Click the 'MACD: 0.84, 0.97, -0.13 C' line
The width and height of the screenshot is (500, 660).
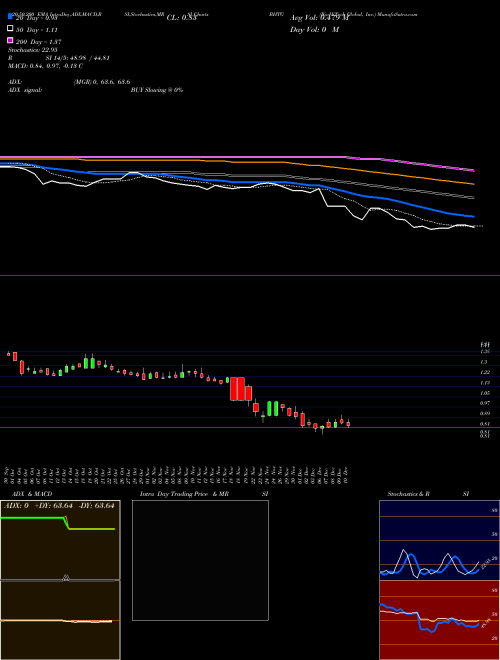point(45,66)
